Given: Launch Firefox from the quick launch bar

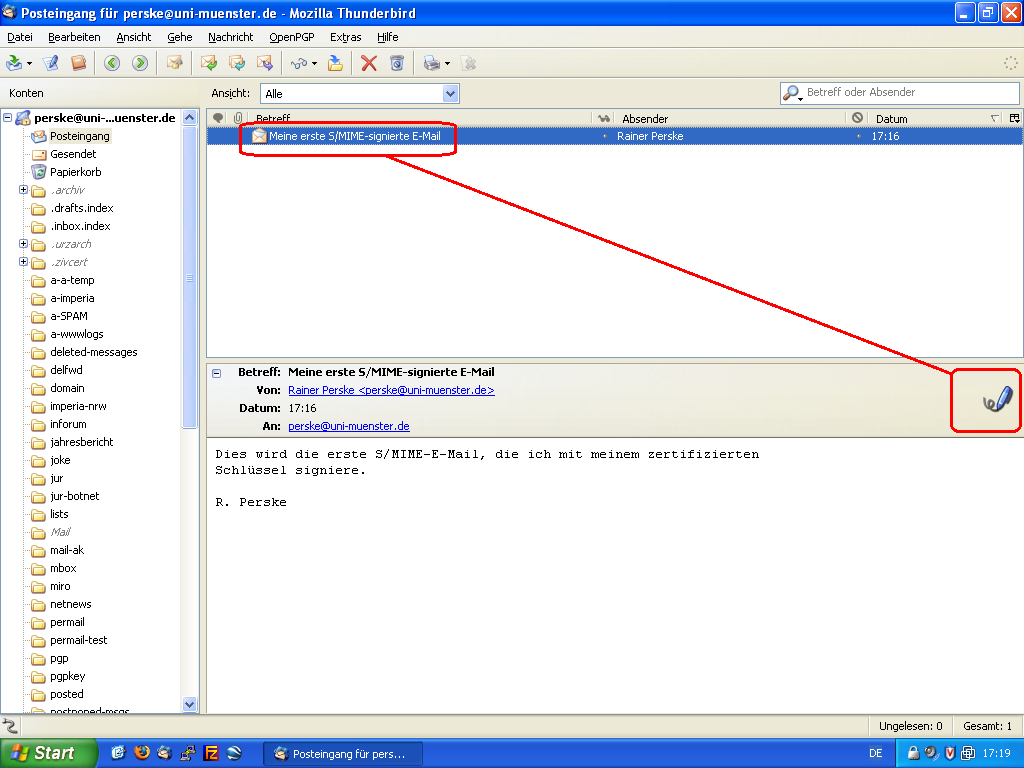Looking at the screenshot, I should pyautogui.click(x=141, y=753).
